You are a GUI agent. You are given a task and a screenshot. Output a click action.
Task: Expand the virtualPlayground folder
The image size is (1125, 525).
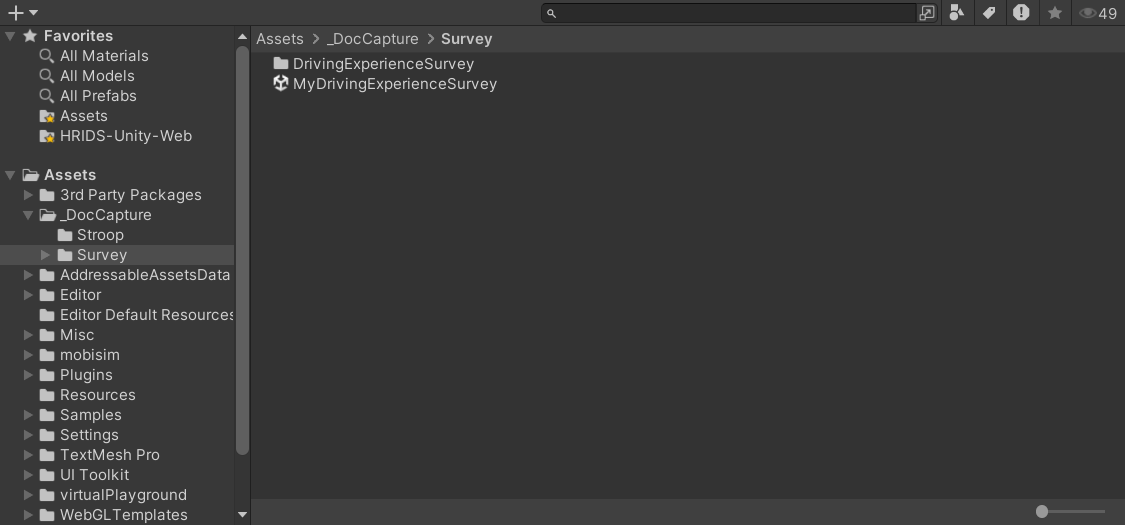tap(28, 496)
